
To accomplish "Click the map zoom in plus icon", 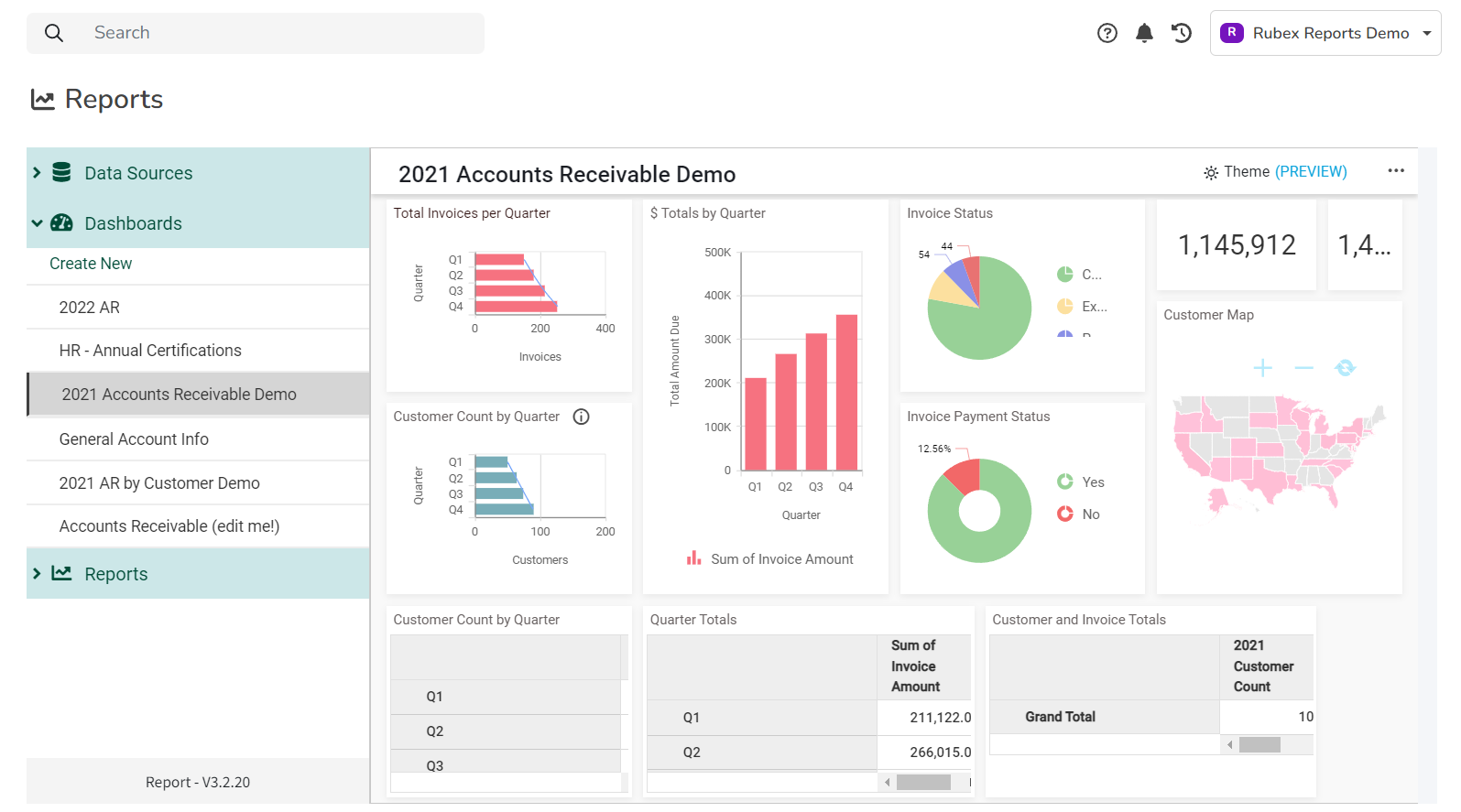I will pyautogui.click(x=1262, y=368).
